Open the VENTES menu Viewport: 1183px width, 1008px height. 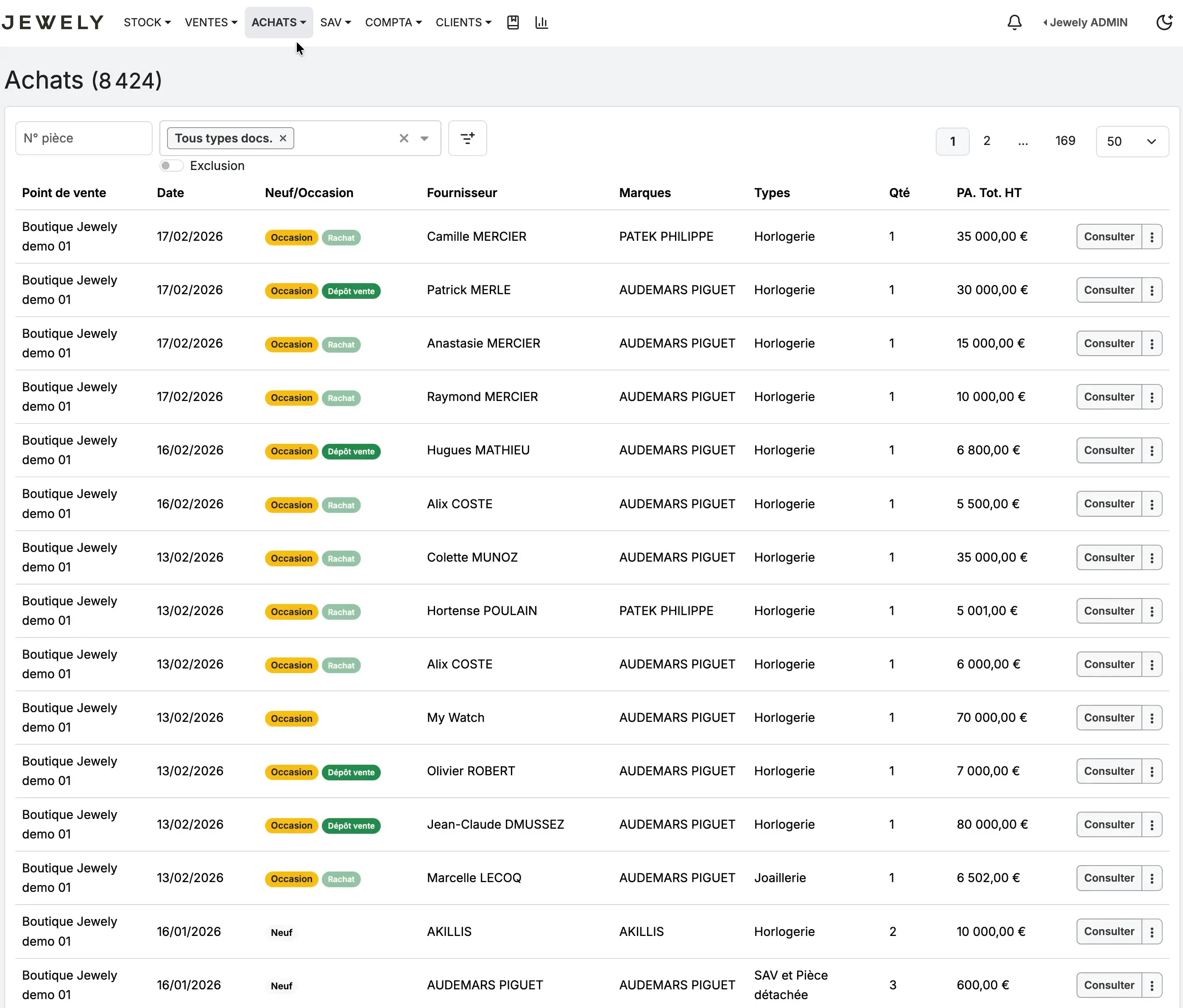pos(211,22)
